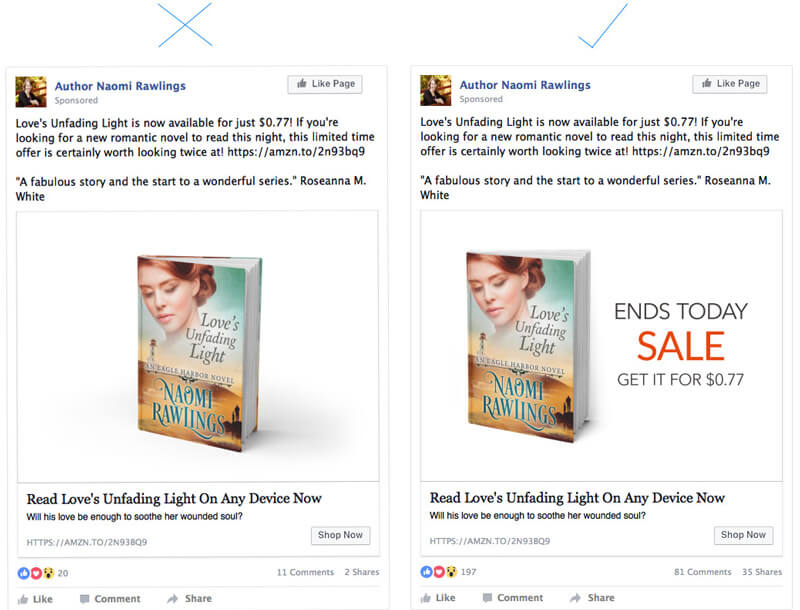The image size is (800, 610).
Task: Open 81 Comments in right ad
Action: (703, 572)
